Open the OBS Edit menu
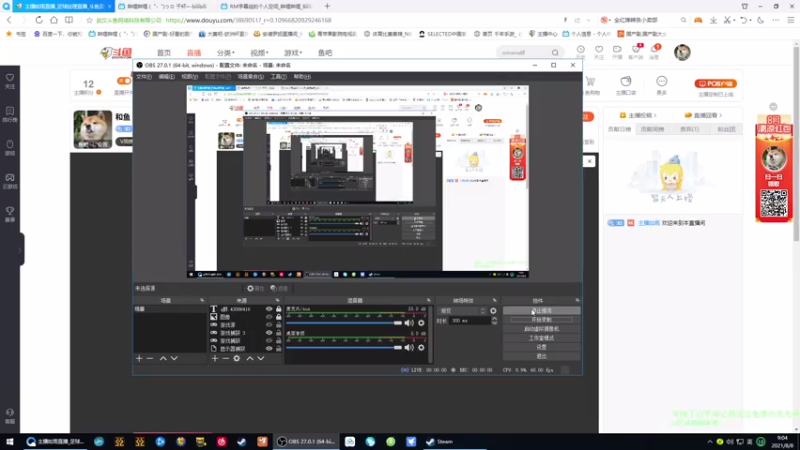800x450 pixels. pyautogui.click(x=166, y=77)
